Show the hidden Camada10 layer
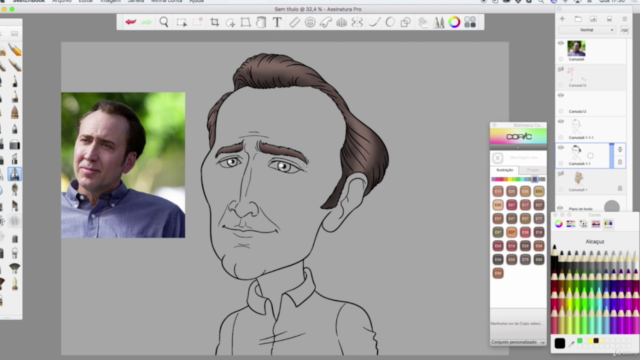Viewport: 640px width, 360px height. (561, 69)
